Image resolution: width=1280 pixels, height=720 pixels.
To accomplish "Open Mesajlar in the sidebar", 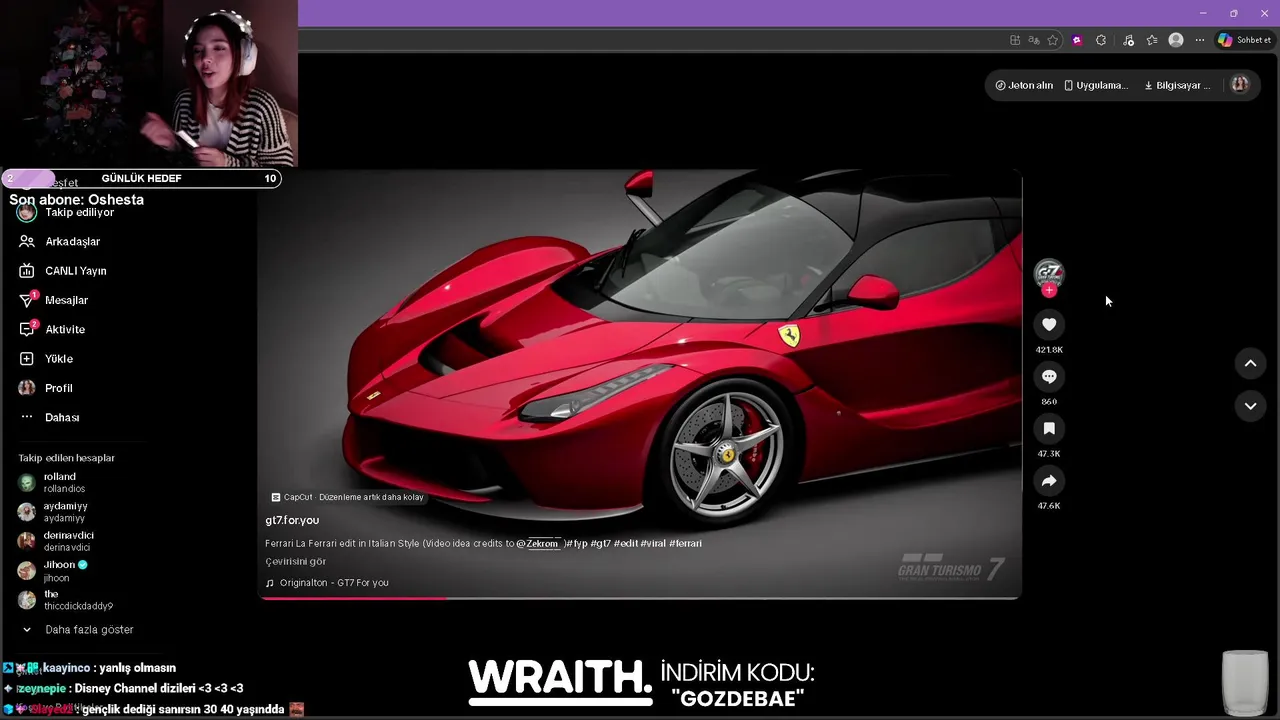I will click(54, 300).
